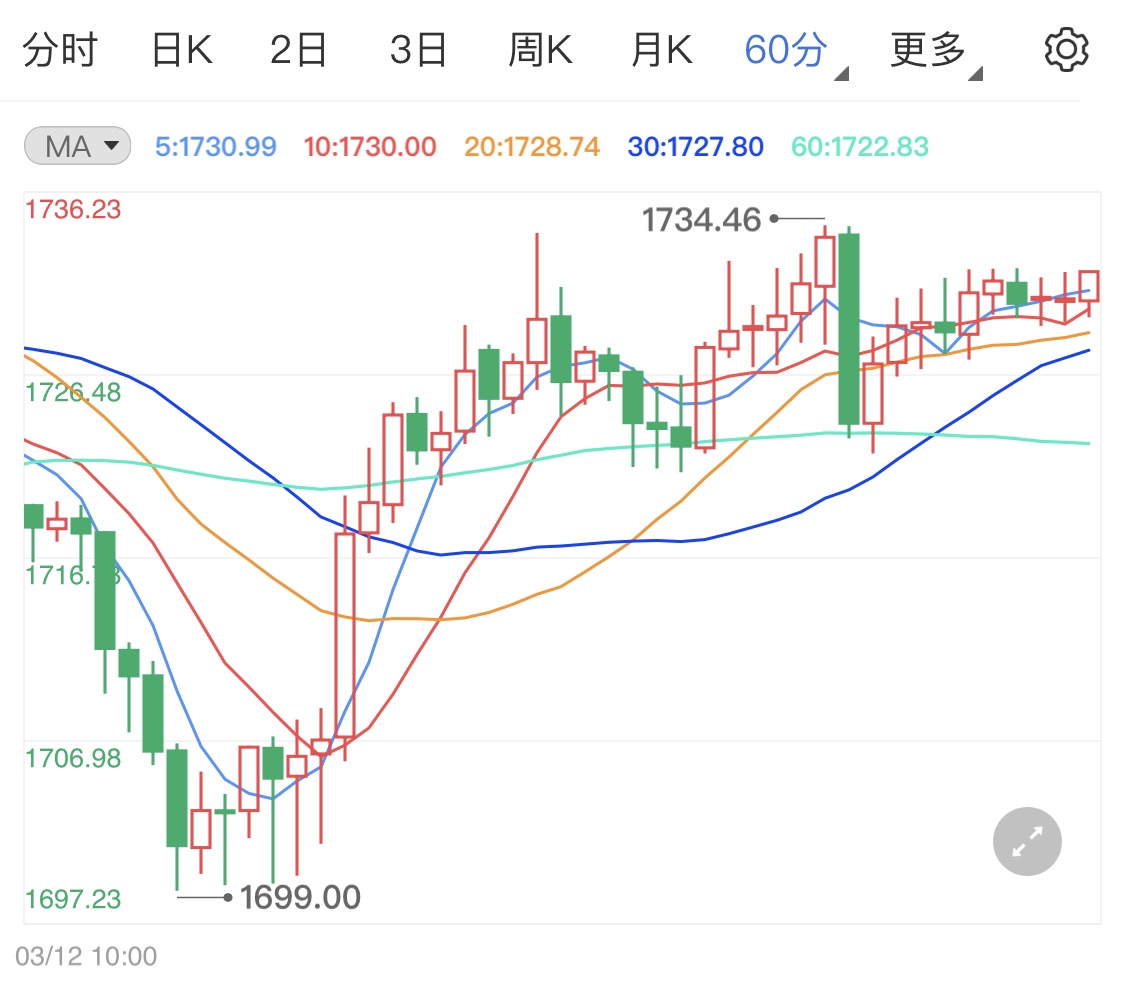Click the MA30 value 30:1727.80
1125x983 pixels.
tap(695, 147)
